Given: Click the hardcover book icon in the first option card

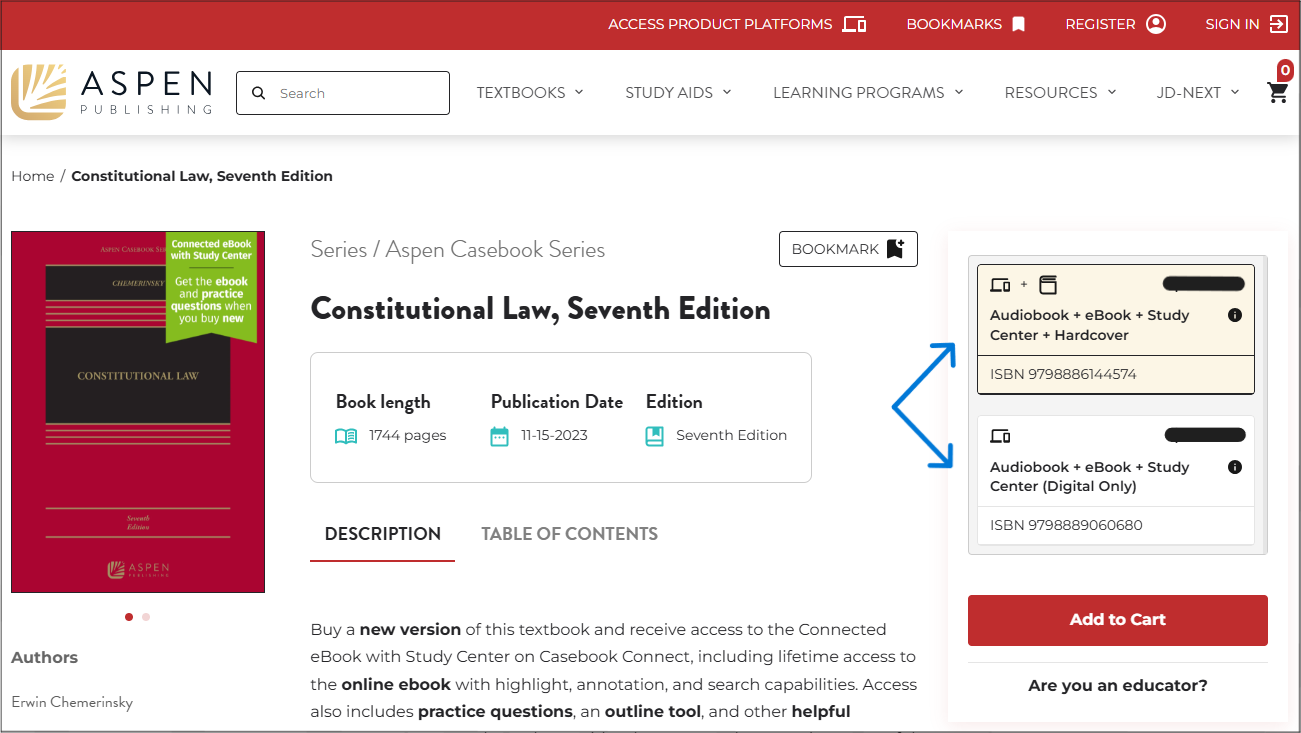Looking at the screenshot, I should click(x=1048, y=285).
